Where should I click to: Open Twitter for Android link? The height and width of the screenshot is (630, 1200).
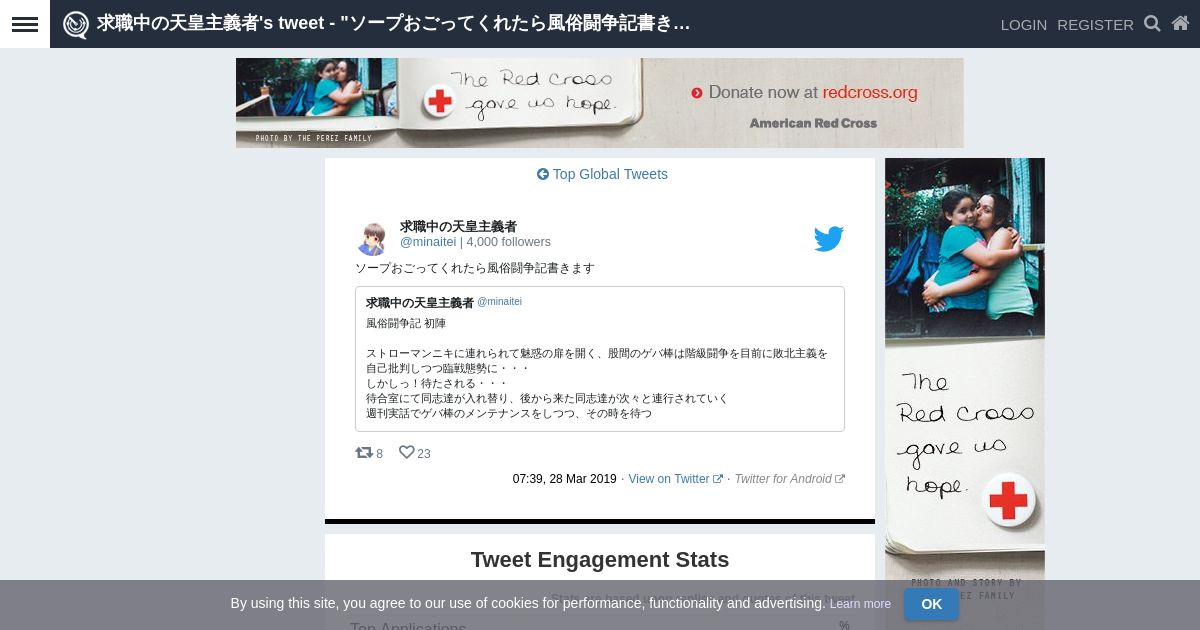(x=789, y=479)
